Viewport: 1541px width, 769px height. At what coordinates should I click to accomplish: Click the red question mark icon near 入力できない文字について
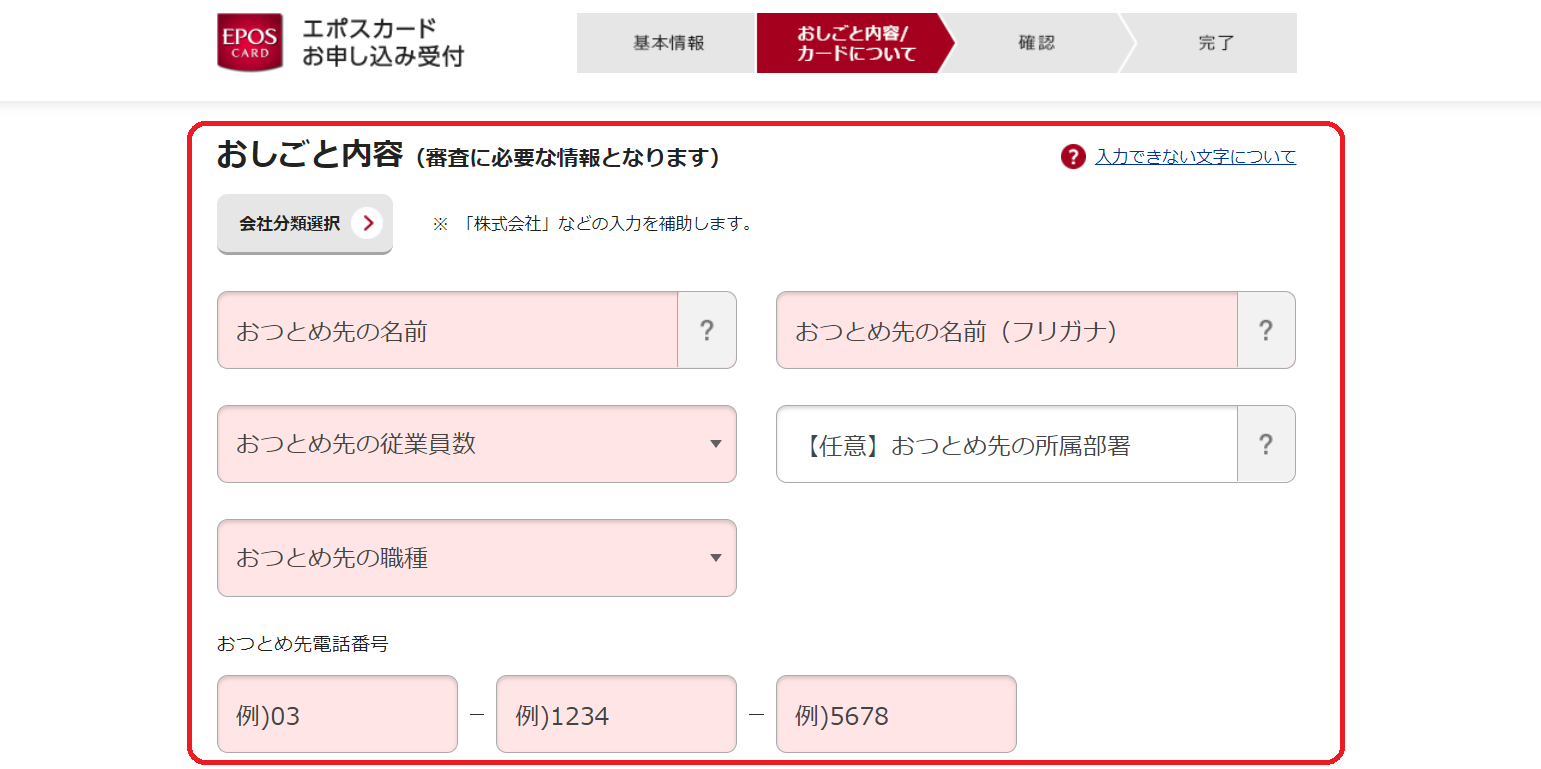tap(1073, 157)
